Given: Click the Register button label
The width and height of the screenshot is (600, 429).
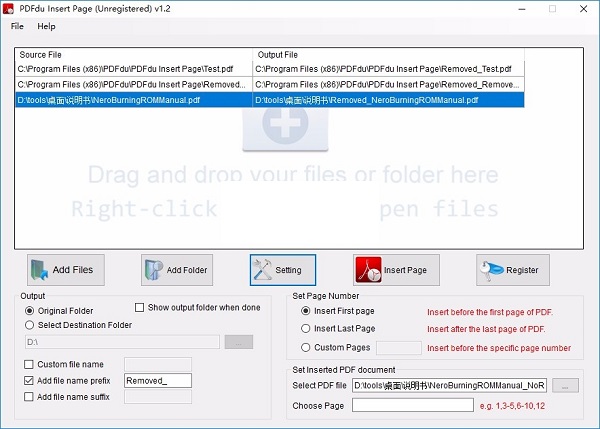Looking at the screenshot, I should 522,270.
